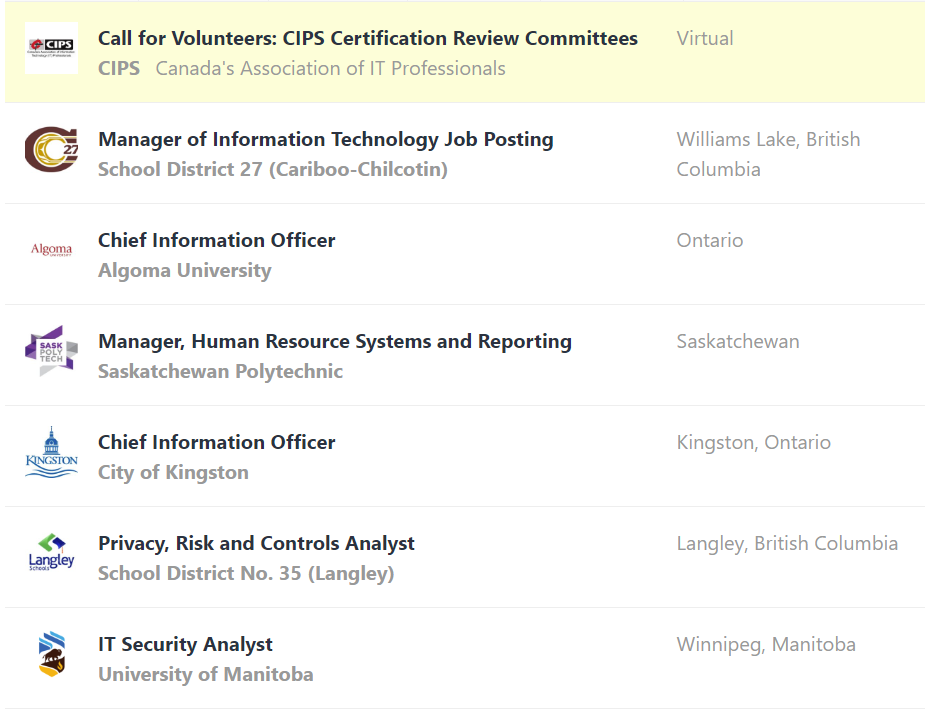This screenshot has width=925, height=721.
Task: Open Privacy, Risk and Controls Analyst posting
Action: (256, 543)
